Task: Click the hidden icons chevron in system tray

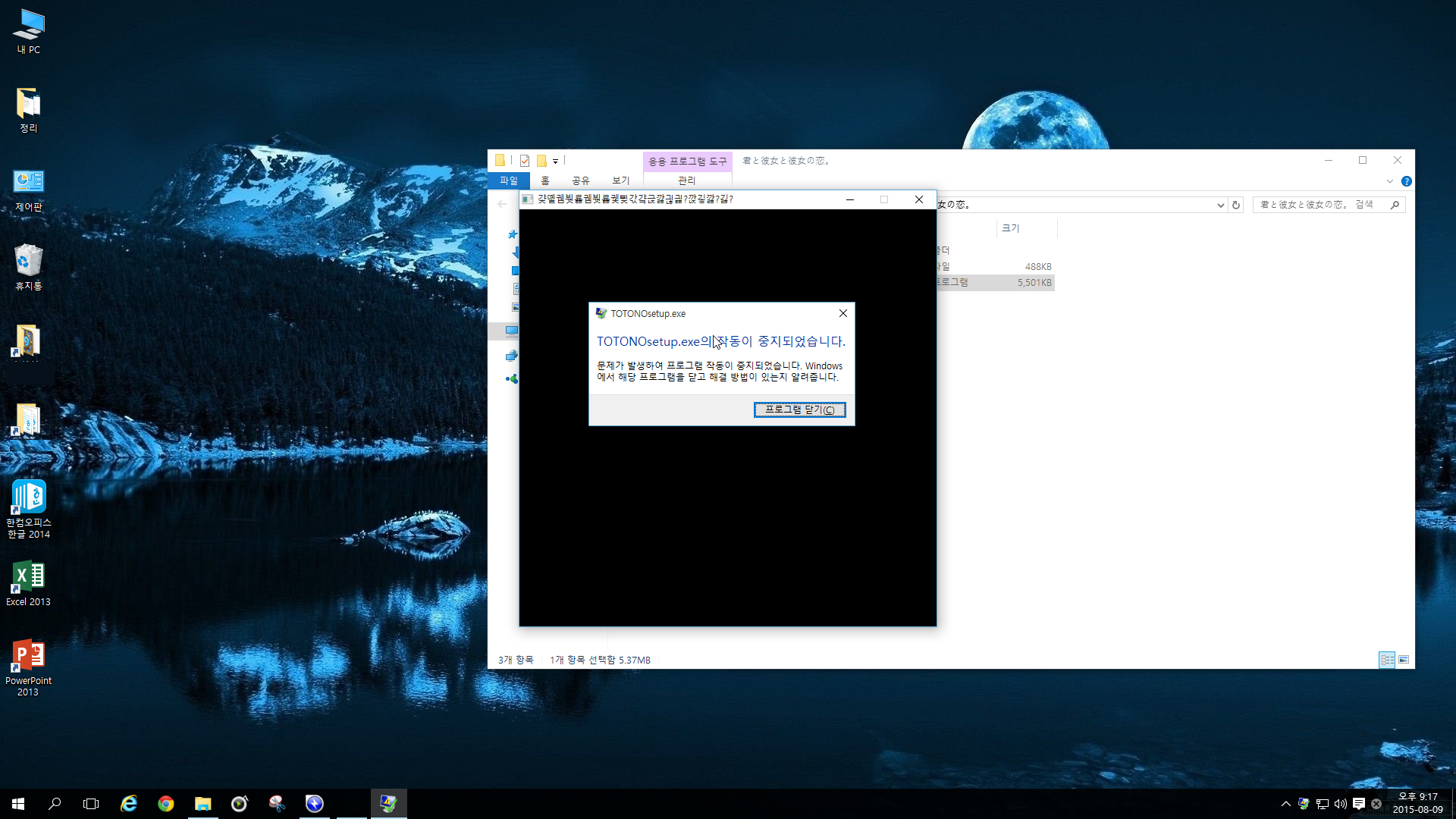Action: click(1287, 803)
